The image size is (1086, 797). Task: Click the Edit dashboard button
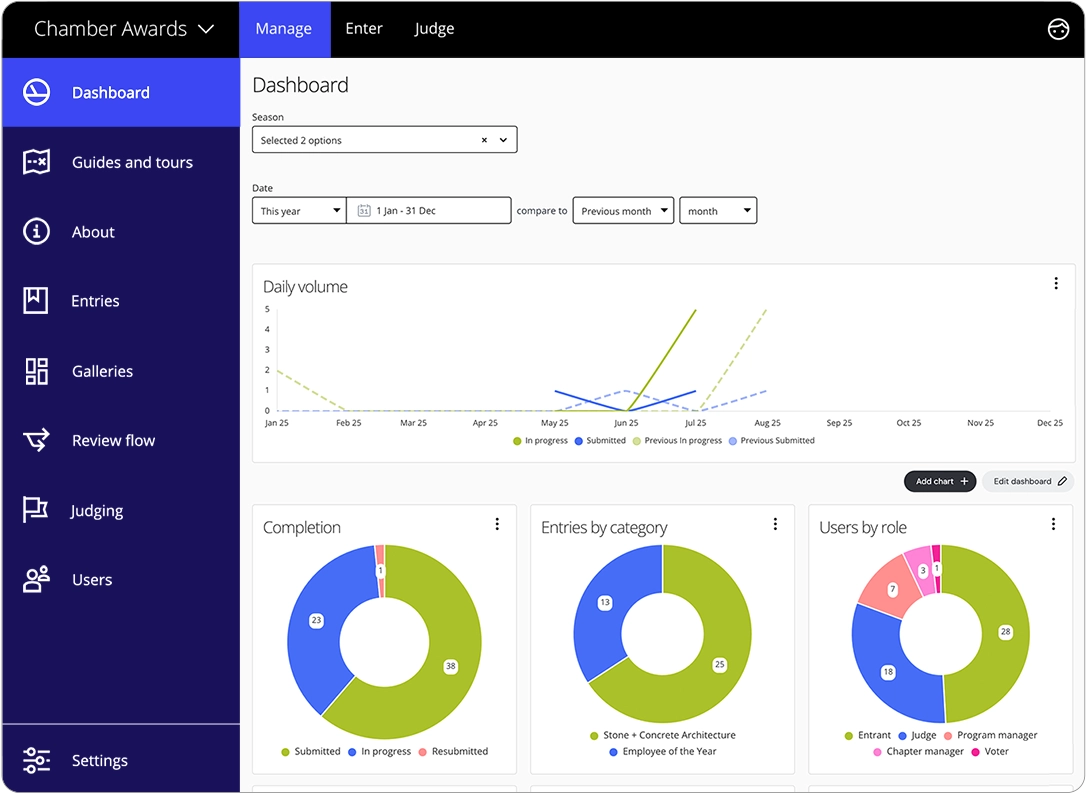point(1029,481)
